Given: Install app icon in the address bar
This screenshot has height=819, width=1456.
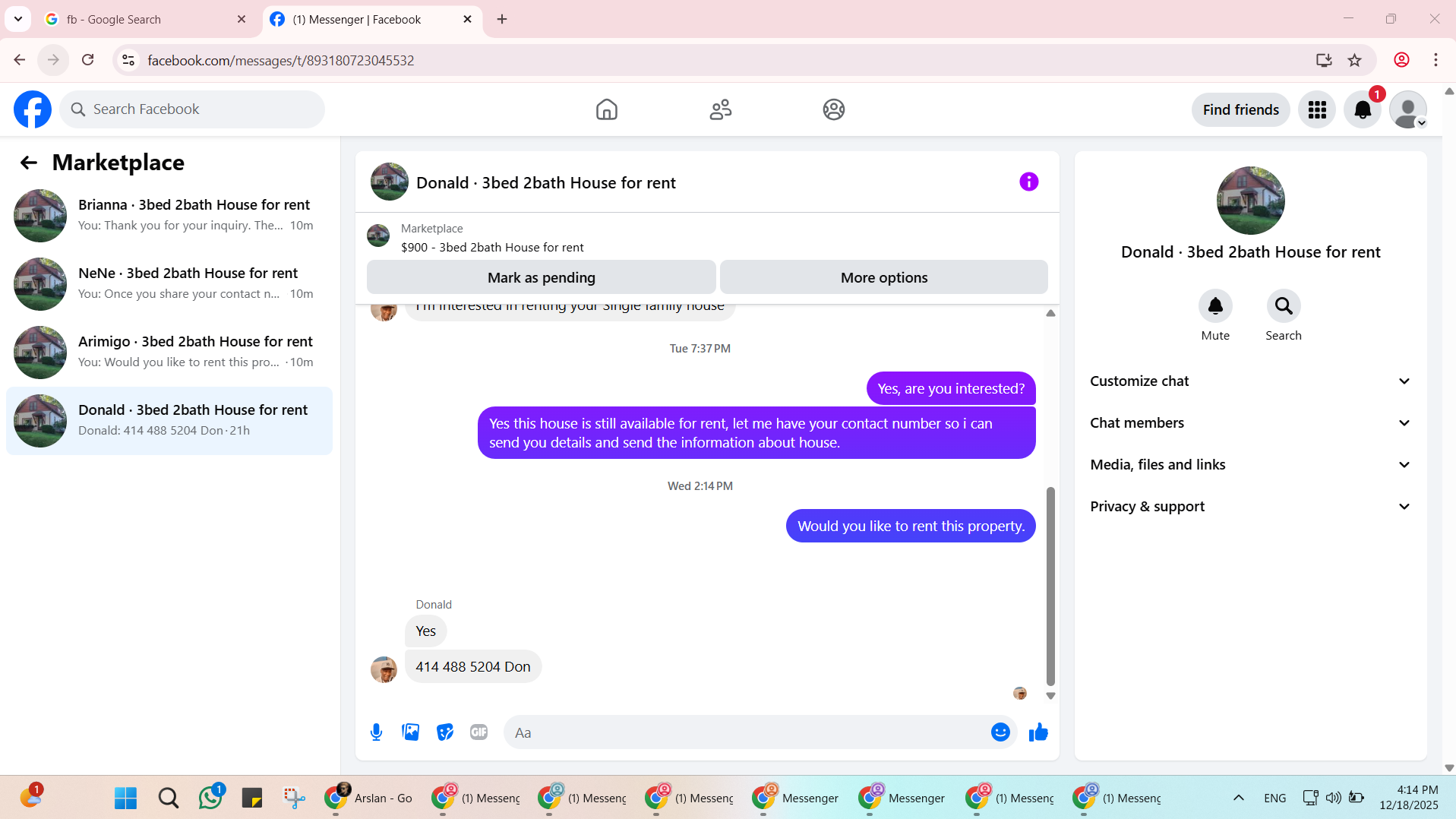Looking at the screenshot, I should coord(1324,60).
